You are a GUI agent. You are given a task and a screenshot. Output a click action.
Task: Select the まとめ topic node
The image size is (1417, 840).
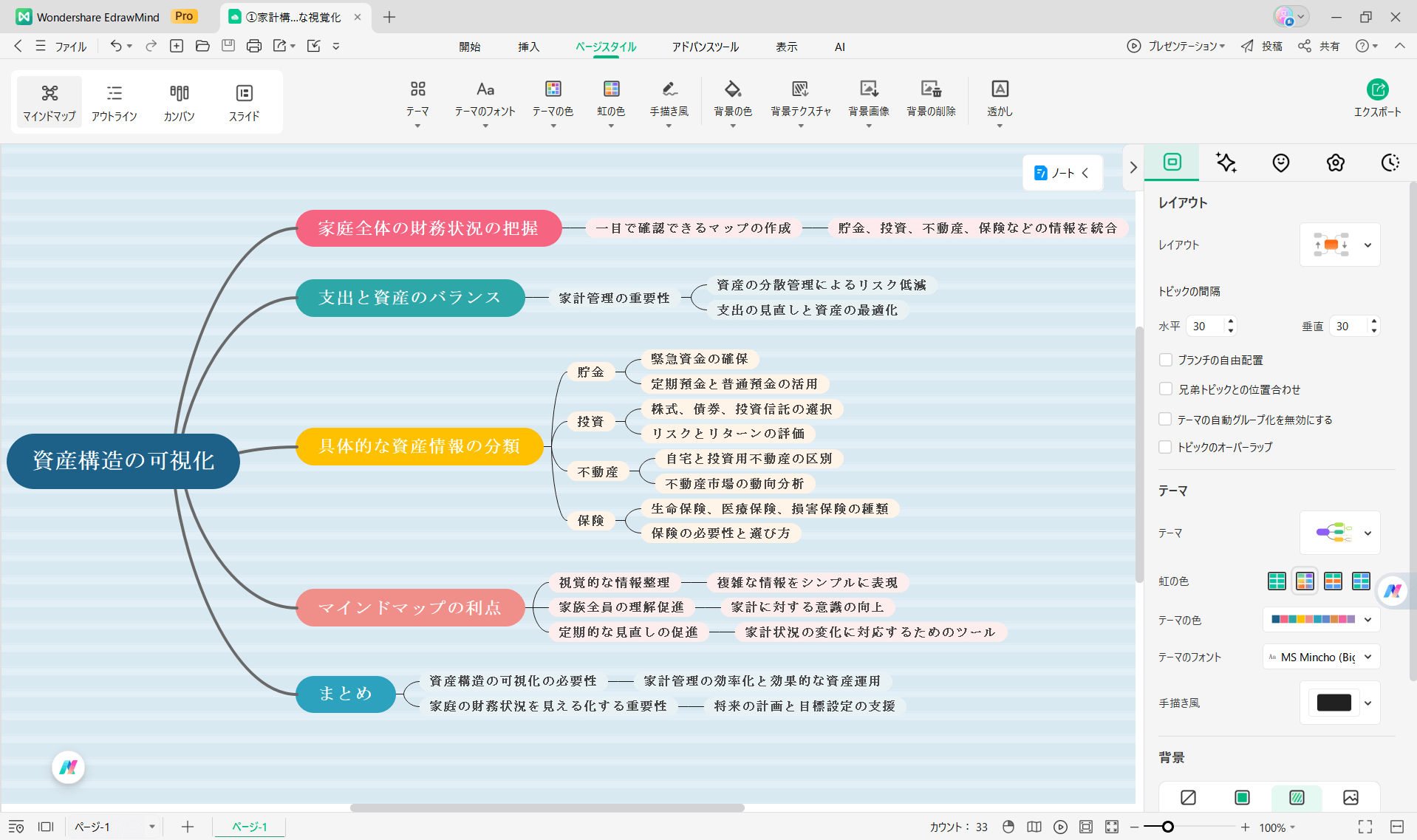(346, 694)
